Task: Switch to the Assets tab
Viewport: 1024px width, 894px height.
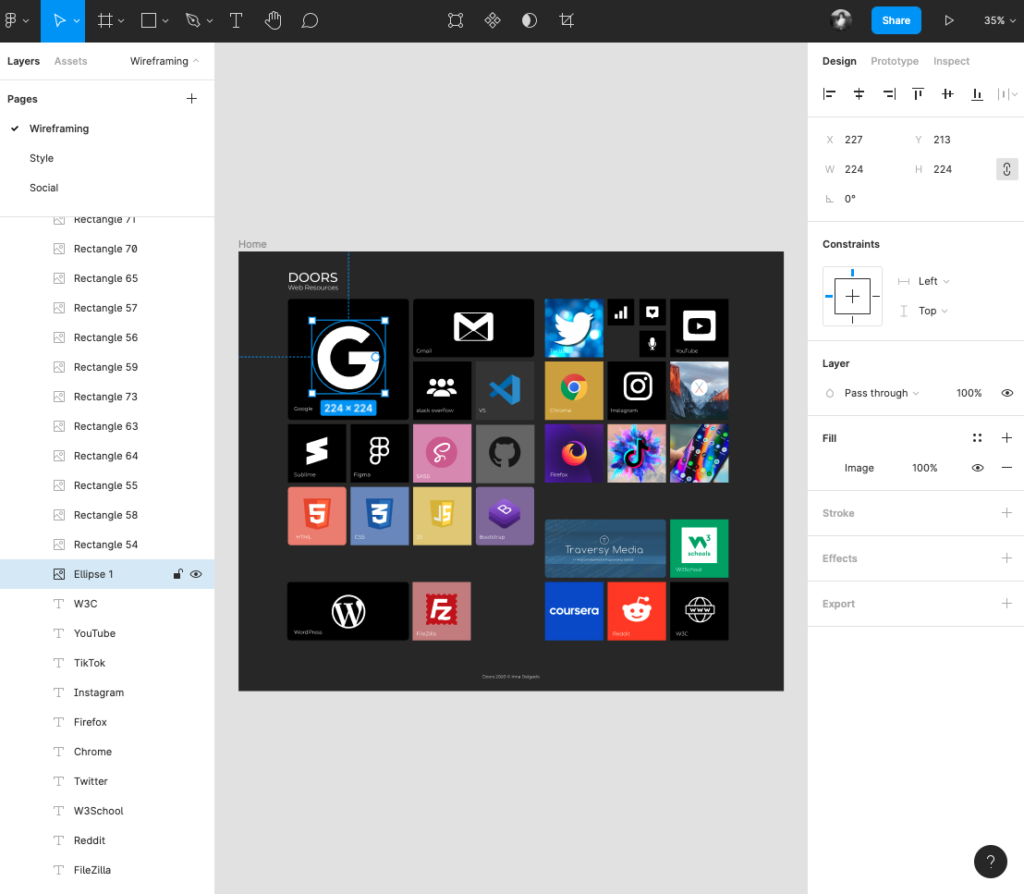Action: (x=71, y=61)
